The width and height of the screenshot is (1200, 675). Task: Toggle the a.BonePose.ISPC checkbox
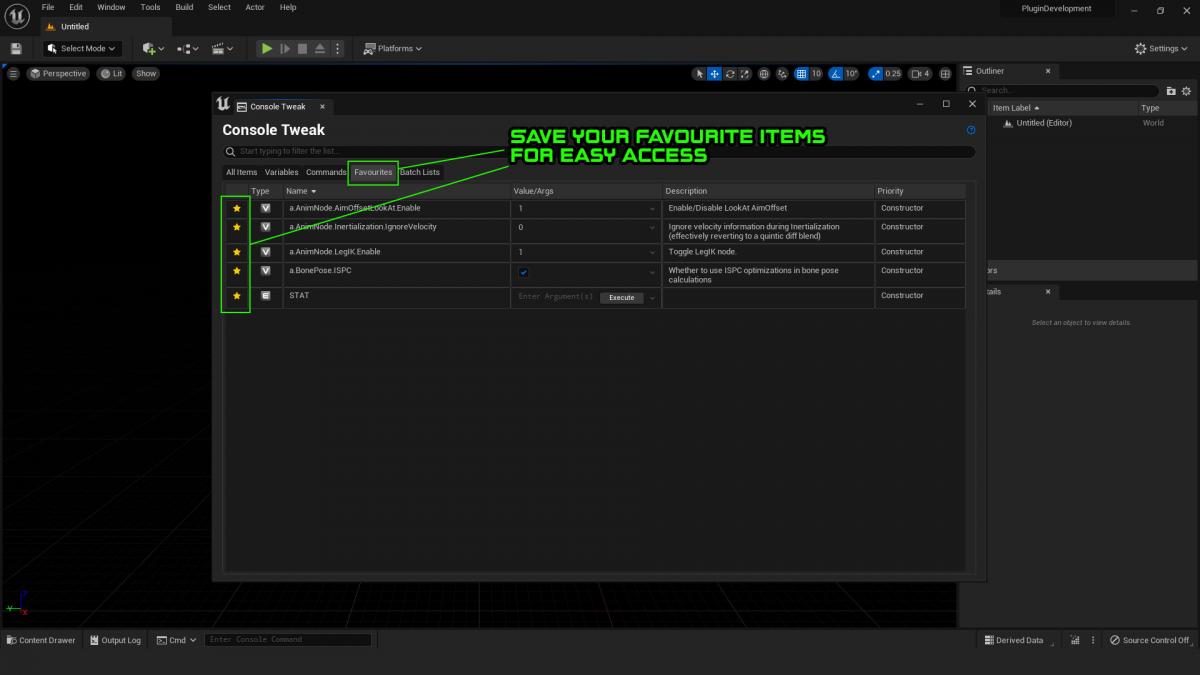point(523,272)
